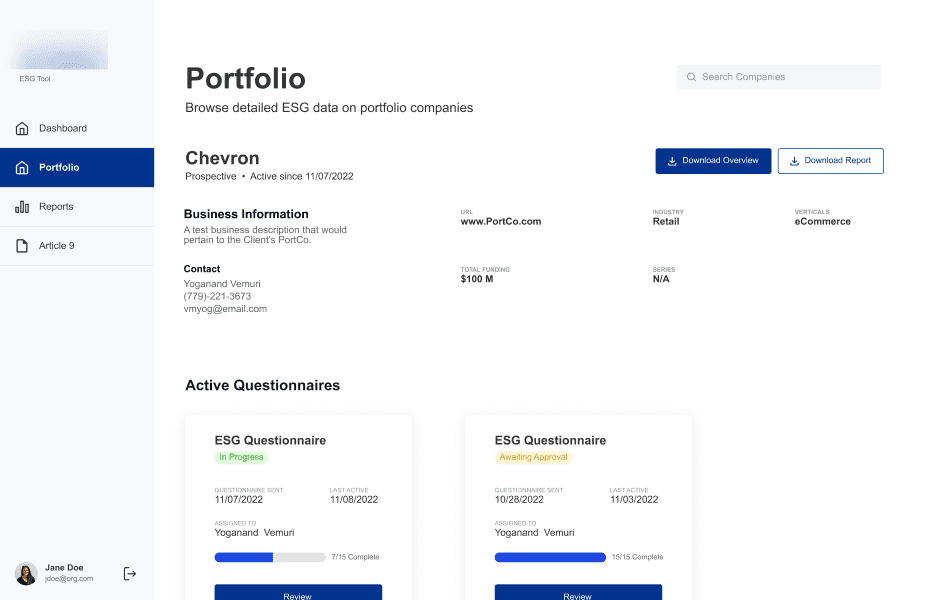
Task: Click the Portfolio house icon in sidebar
Action: click(22, 168)
